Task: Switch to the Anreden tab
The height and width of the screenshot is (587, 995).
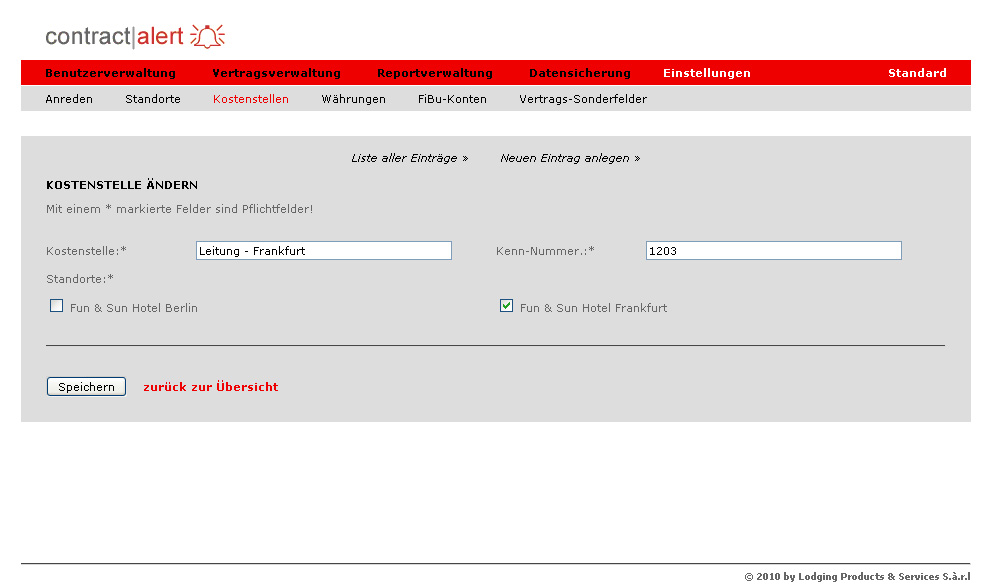Action: tap(69, 99)
